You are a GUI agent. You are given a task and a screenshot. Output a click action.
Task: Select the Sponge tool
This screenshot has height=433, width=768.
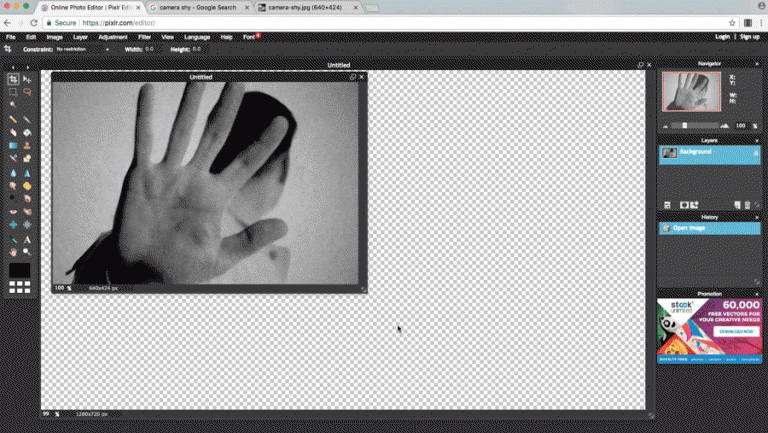(x=27, y=186)
